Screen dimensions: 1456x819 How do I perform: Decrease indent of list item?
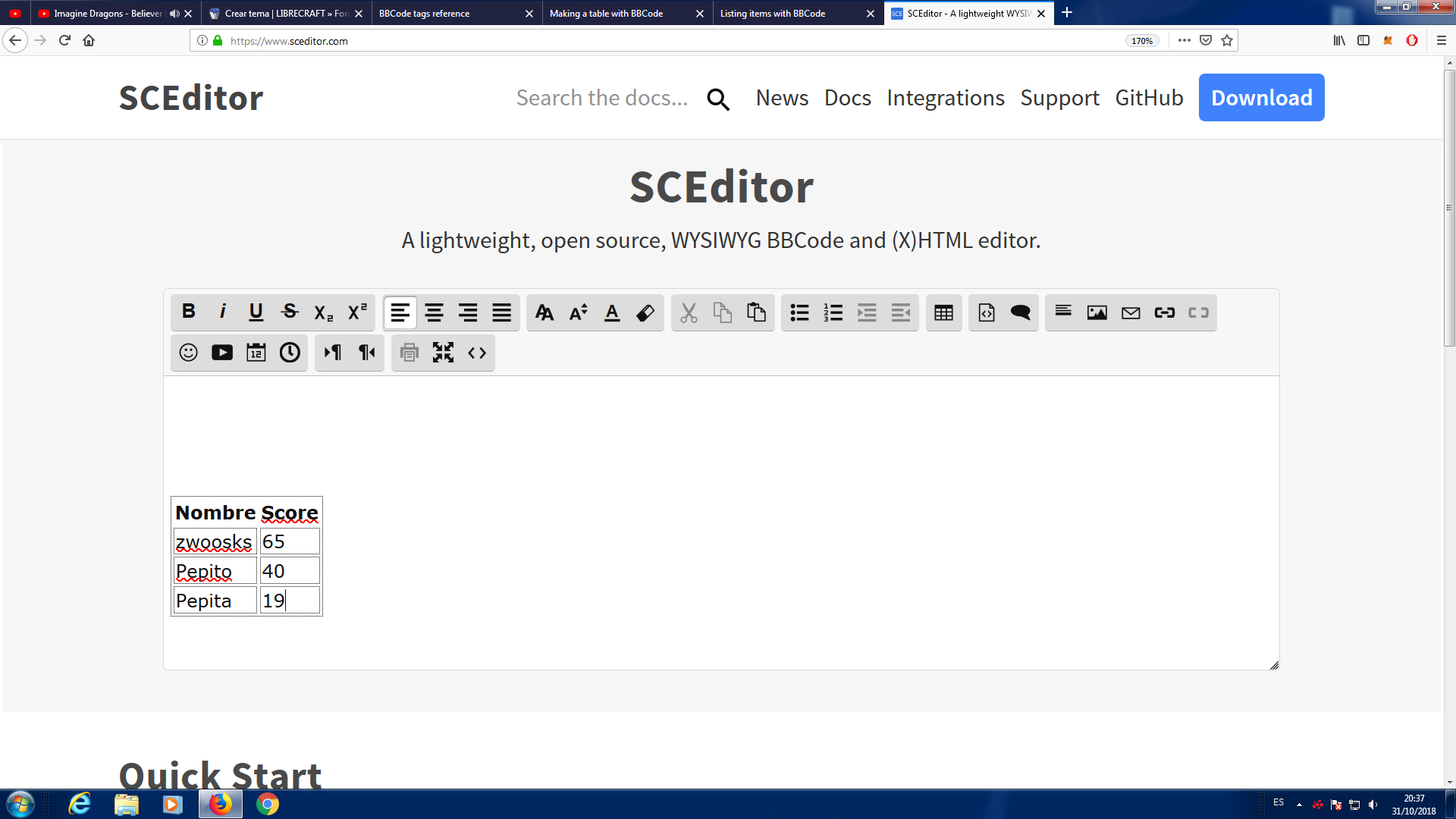[901, 312]
